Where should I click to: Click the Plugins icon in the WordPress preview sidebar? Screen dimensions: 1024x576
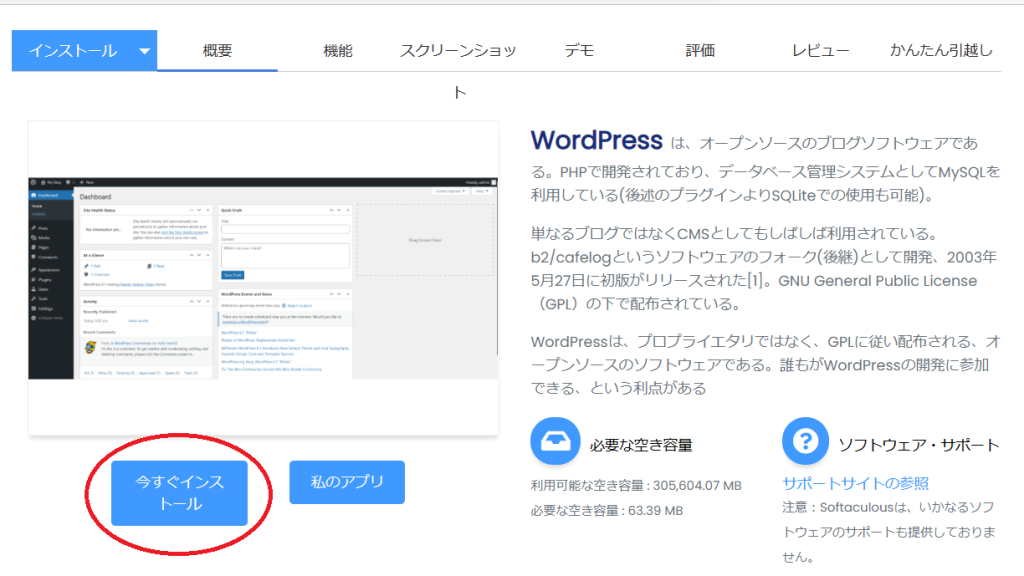click(34, 280)
